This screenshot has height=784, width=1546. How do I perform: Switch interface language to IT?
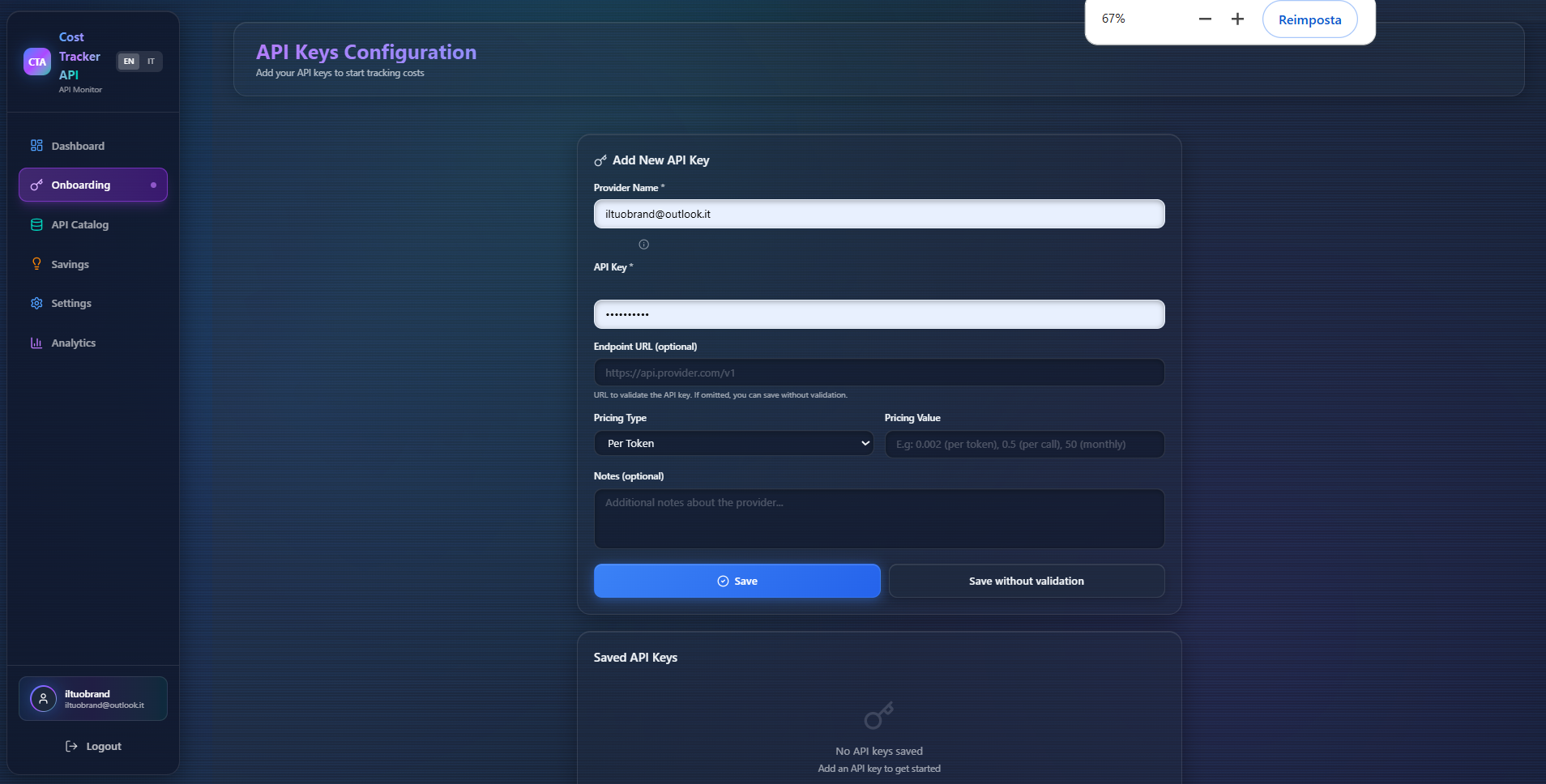(x=151, y=61)
